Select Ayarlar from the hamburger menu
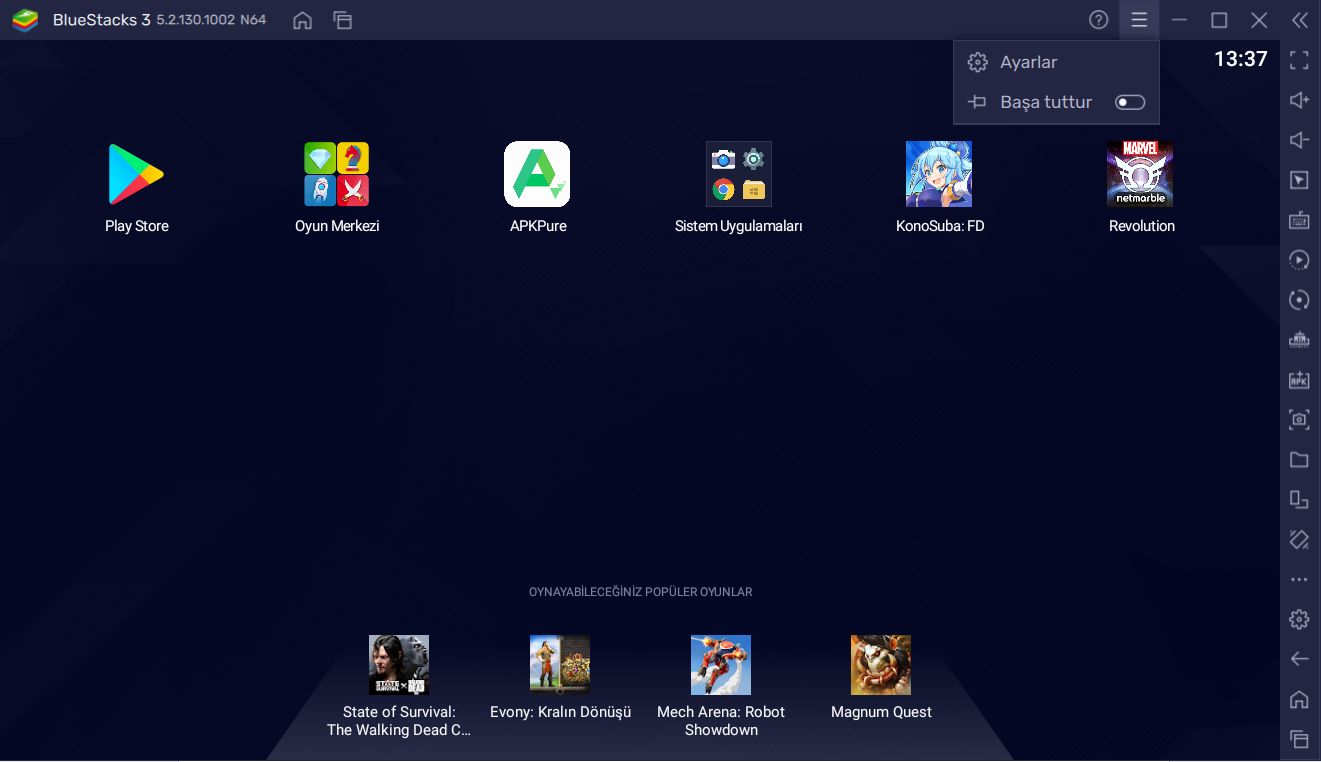1321x762 pixels. coord(1056,62)
